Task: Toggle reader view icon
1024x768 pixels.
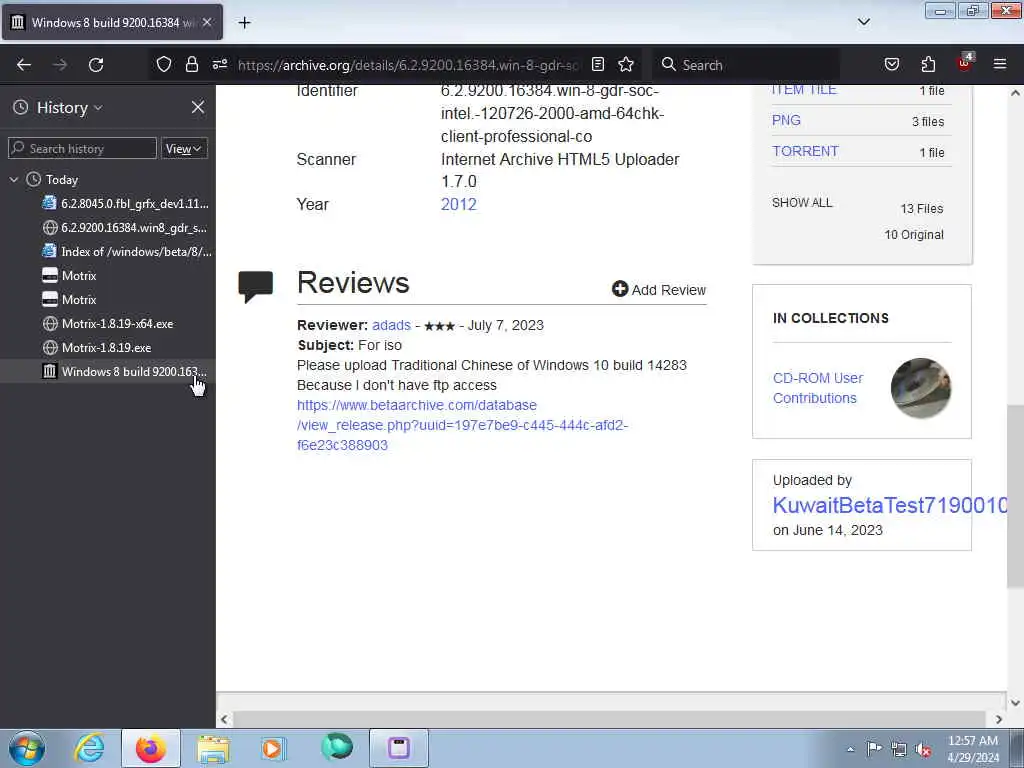Action: [598, 64]
